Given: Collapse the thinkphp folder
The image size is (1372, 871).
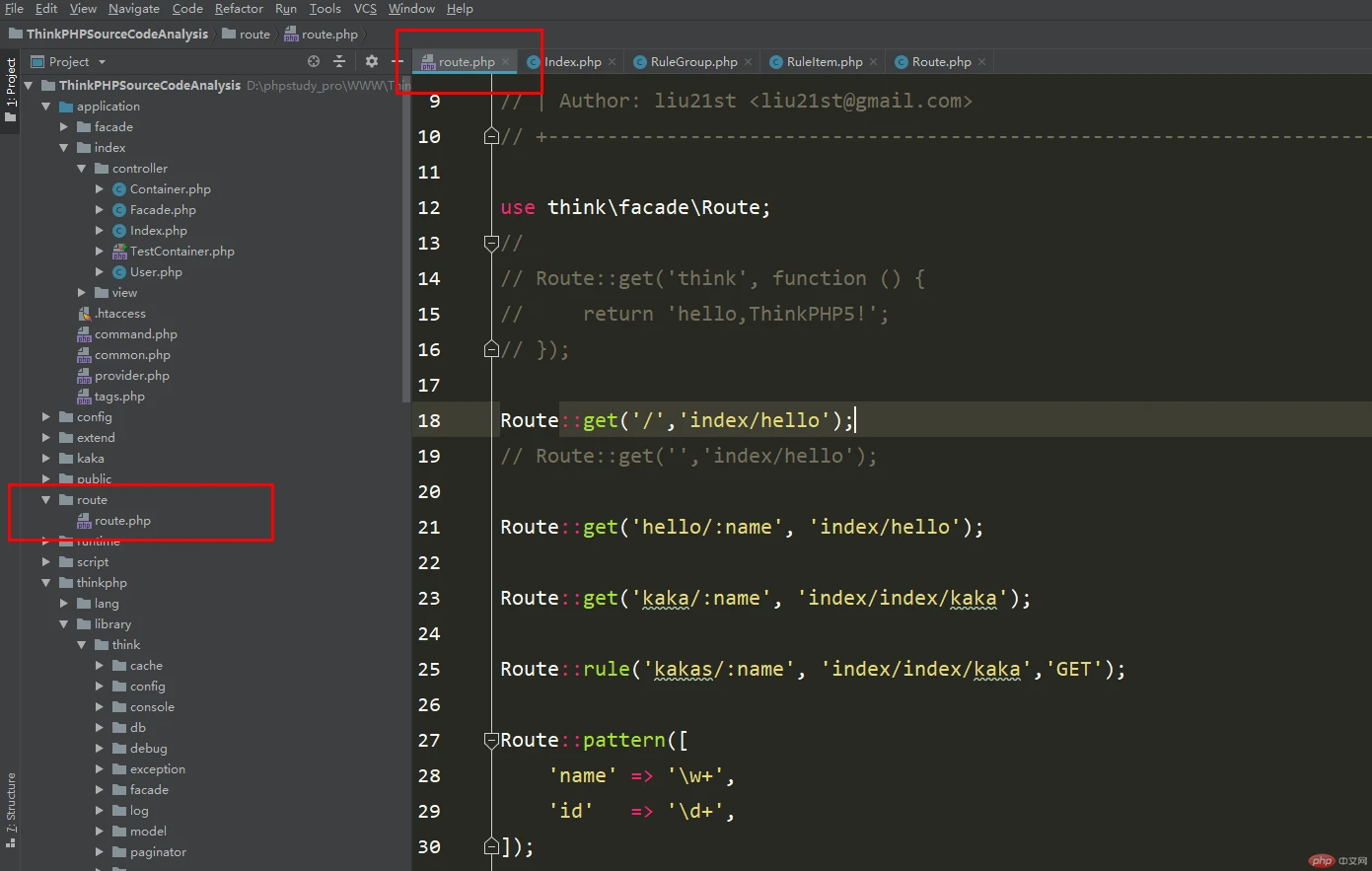Looking at the screenshot, I should point(46,583).
